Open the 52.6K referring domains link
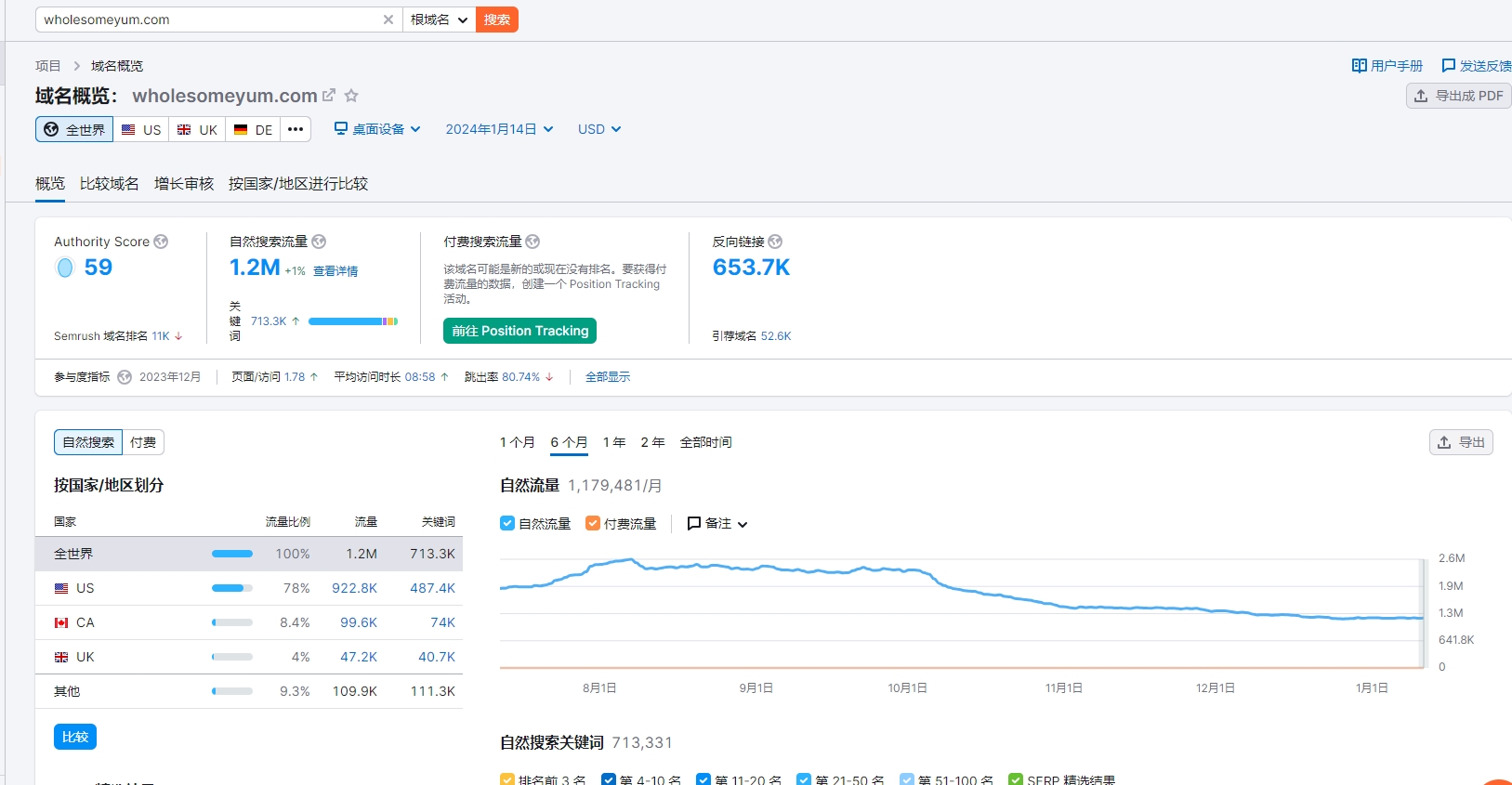 (776, 336)
